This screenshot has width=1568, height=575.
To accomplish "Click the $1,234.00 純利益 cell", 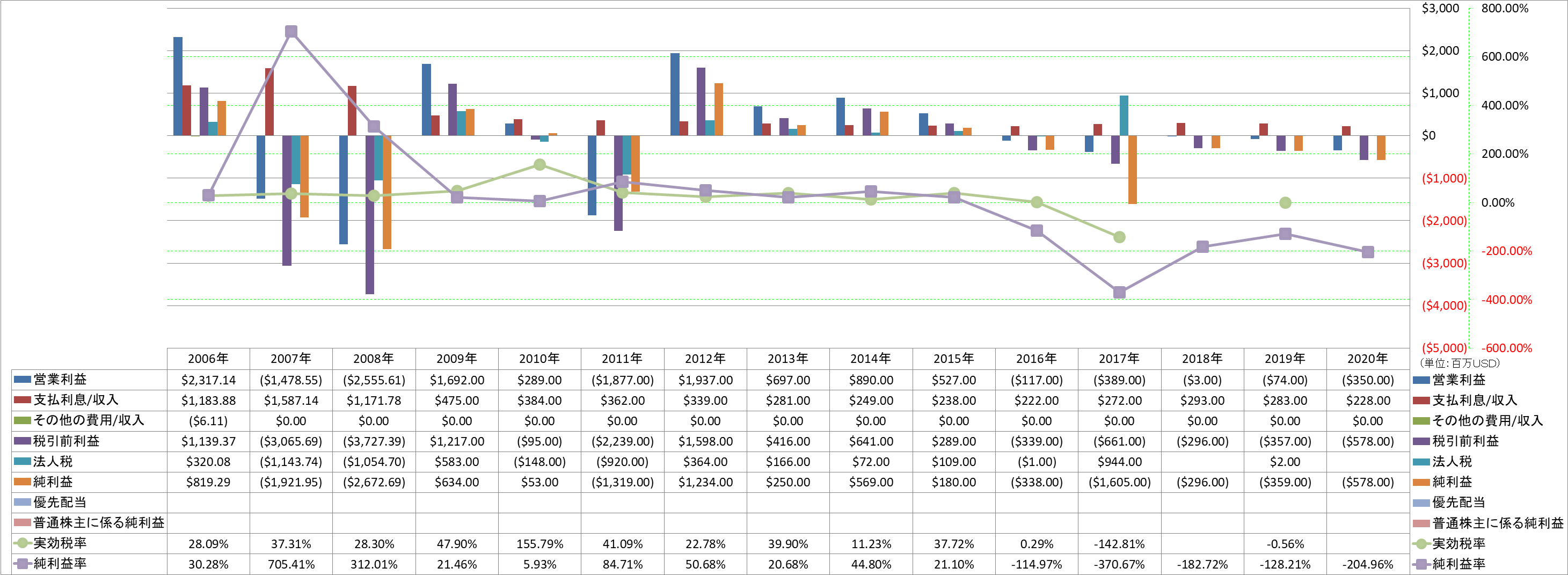I will pos(705,482).
